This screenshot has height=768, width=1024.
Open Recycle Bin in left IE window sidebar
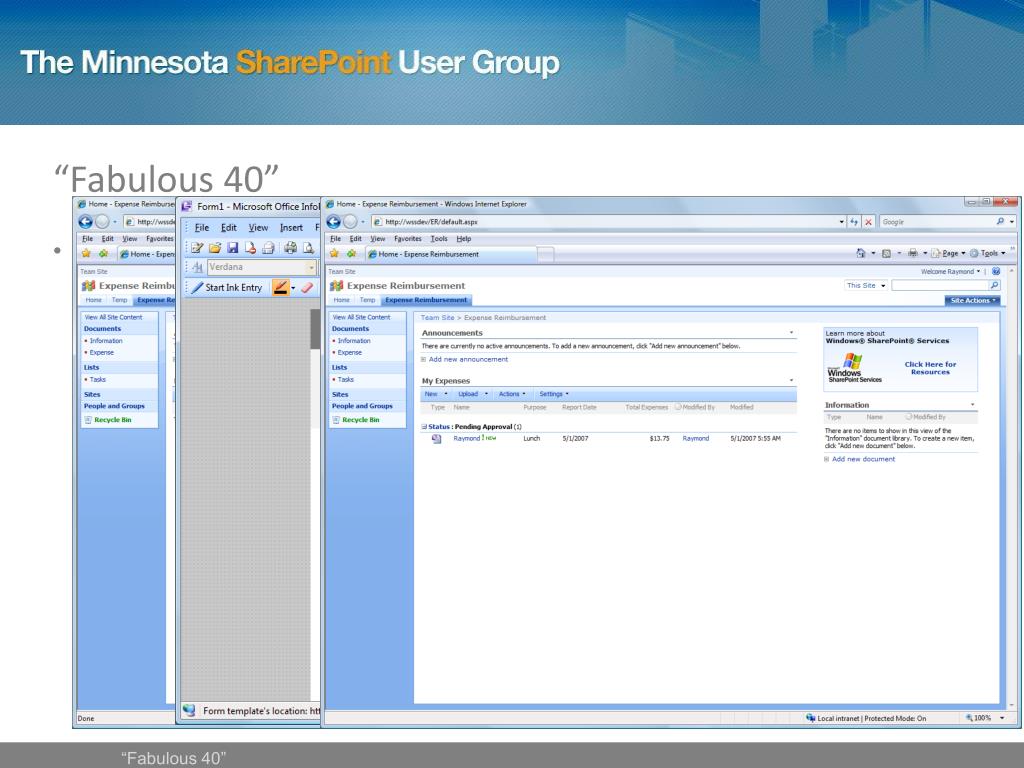[112, 420]
